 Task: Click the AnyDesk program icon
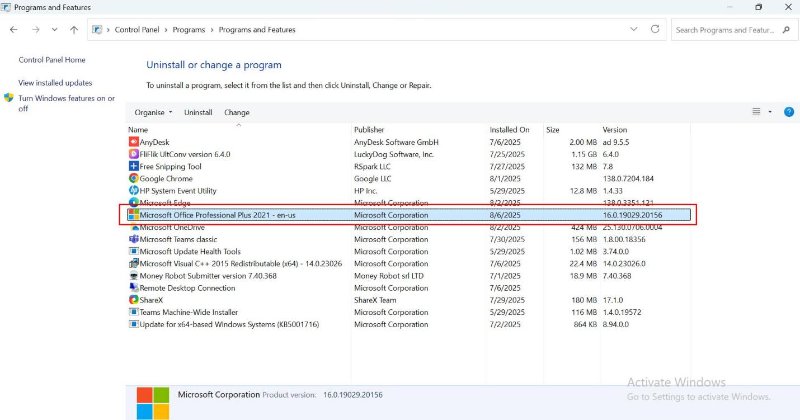point(134,142)
